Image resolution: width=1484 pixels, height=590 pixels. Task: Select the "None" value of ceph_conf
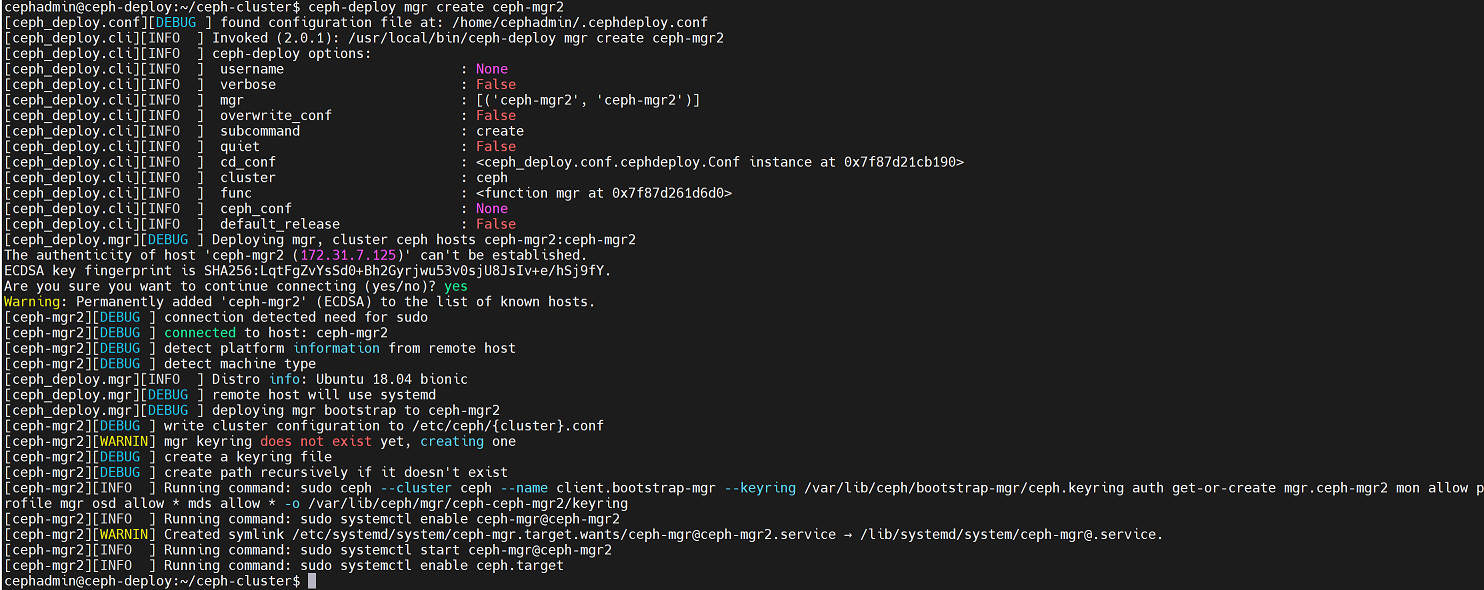492,209
